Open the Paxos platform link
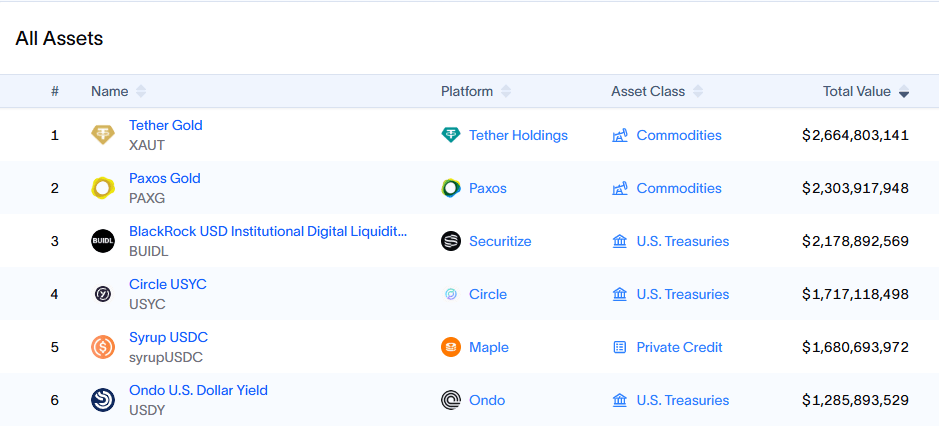 [x=487, y=188]
